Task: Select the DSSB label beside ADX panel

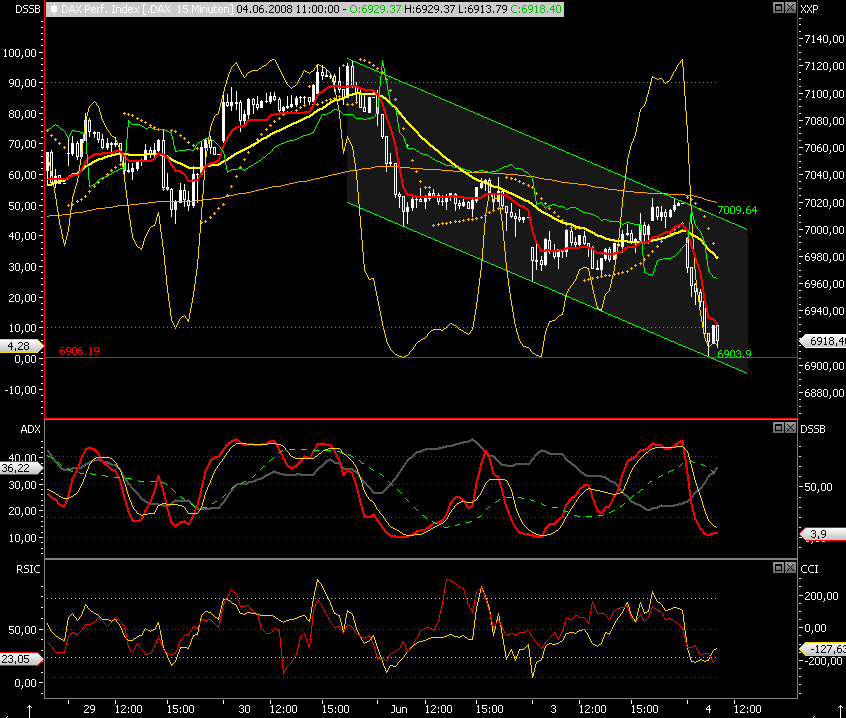Action: point(813,429)
